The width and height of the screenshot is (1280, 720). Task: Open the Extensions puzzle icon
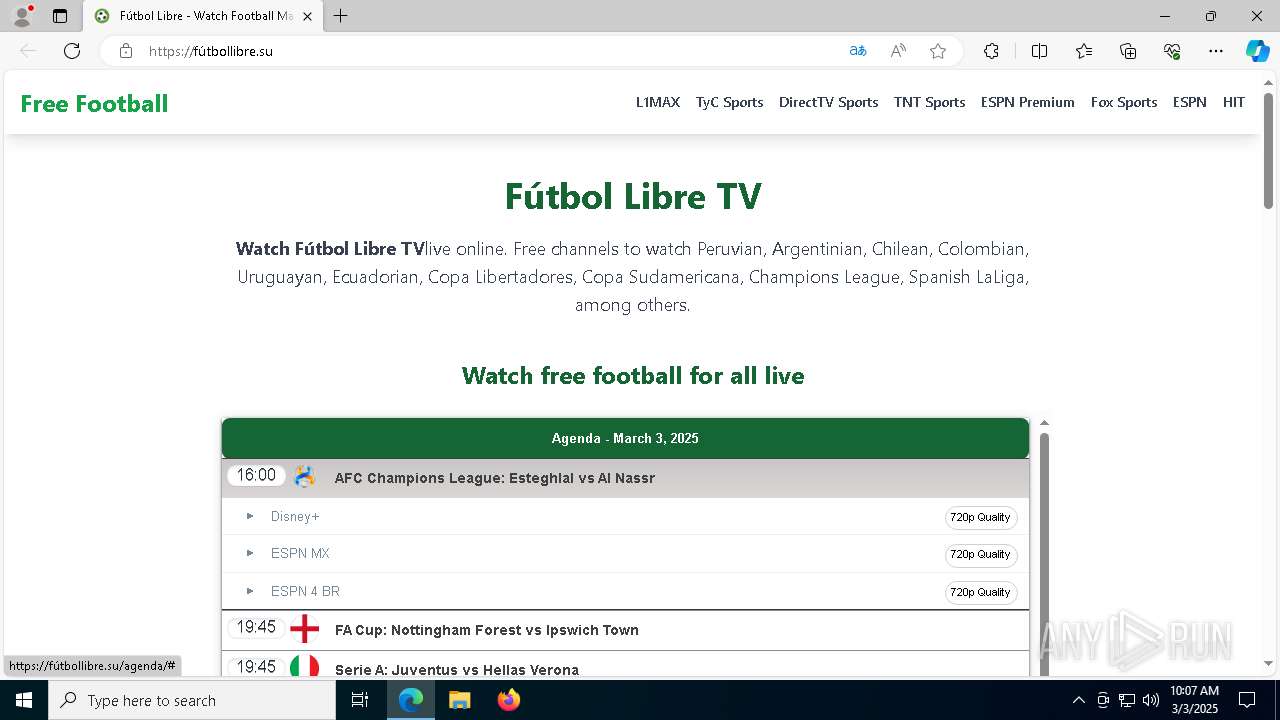point(991,51)
